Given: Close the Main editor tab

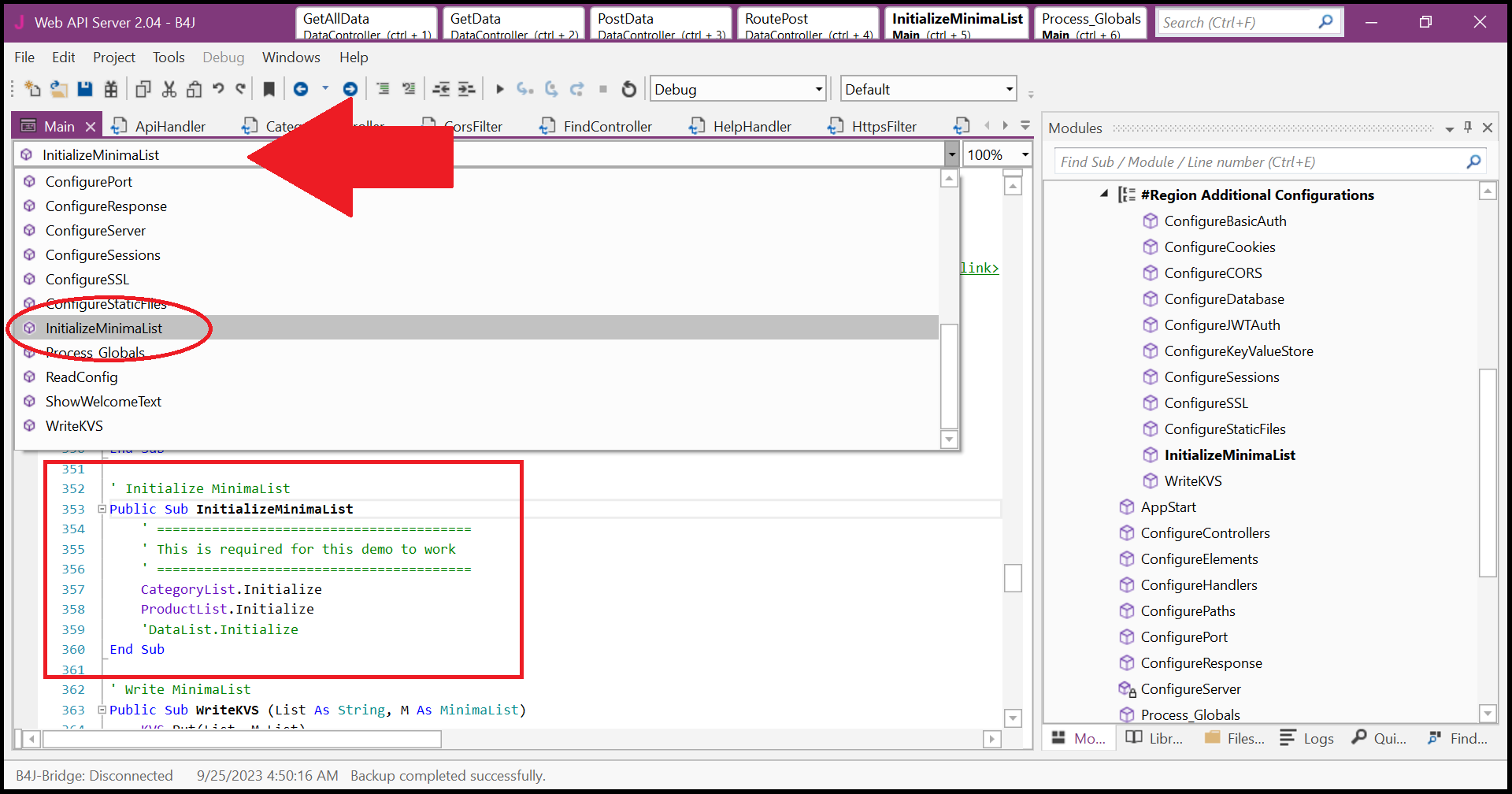Looking at the screenshot, I should [91, 126].
